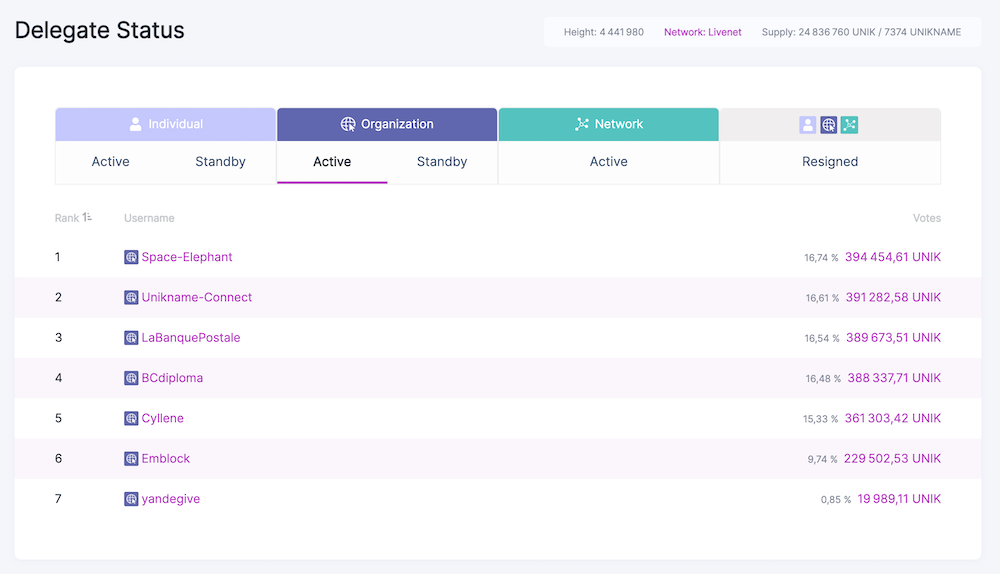Open the Unikname-Connect delegate link

pyautogui.click(x=196, y=297)
